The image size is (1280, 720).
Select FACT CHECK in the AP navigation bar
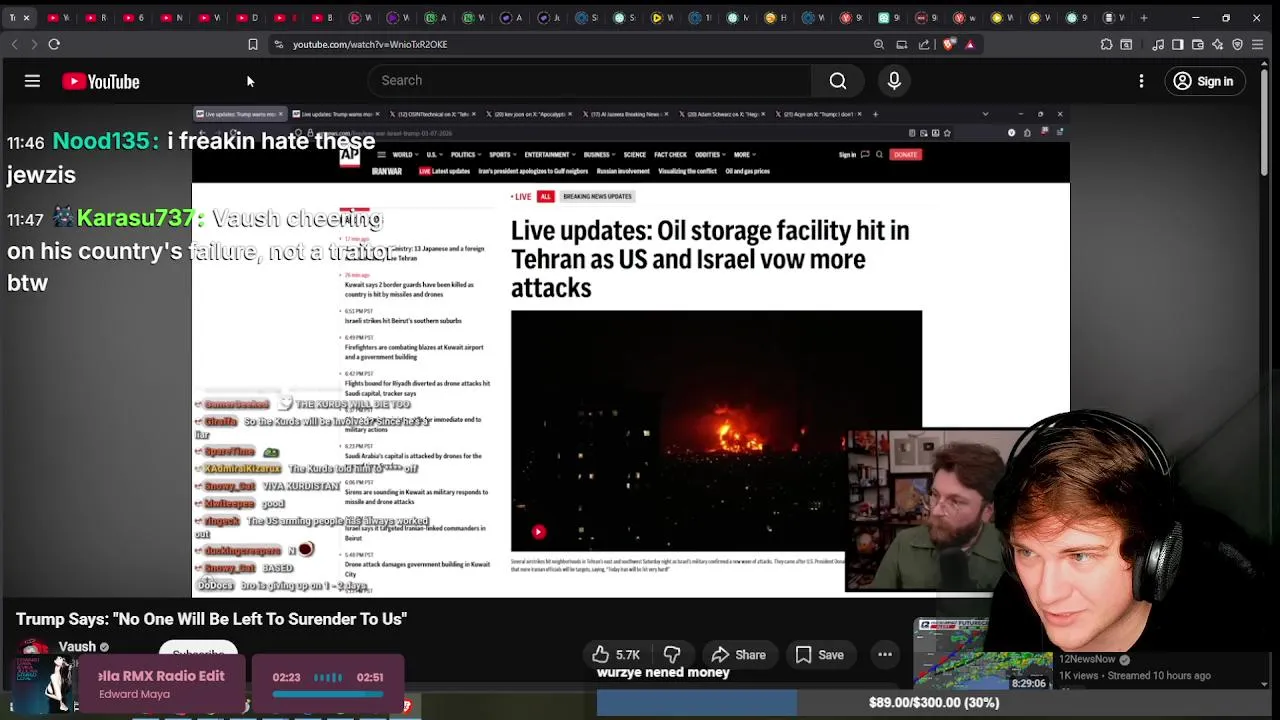[x=670, y=155]
